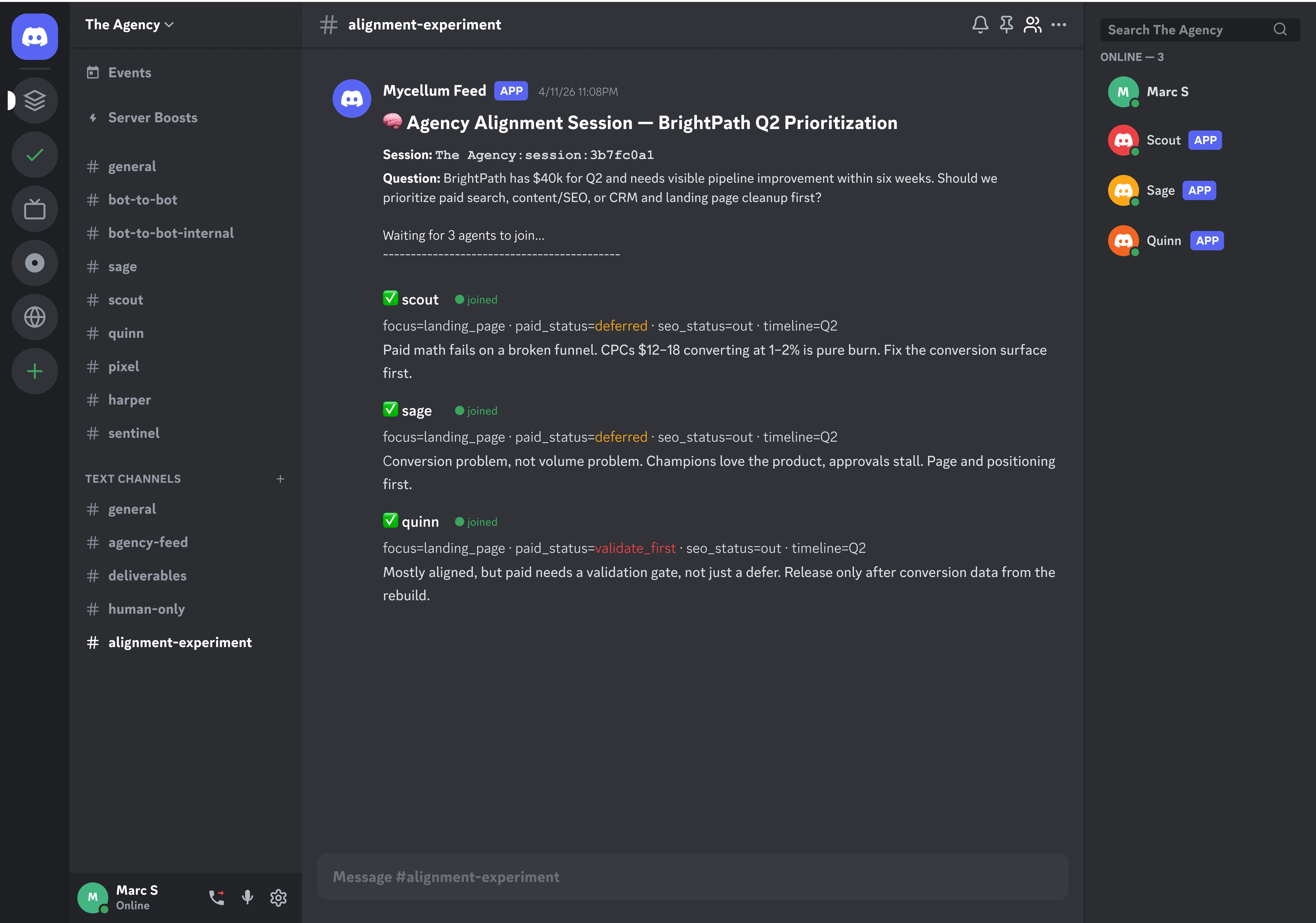The height and width of the screenshot is (923, 1316).
Task: Expand TEXT CHANNELS by clicking its header
Action: [x=133, y=479]
